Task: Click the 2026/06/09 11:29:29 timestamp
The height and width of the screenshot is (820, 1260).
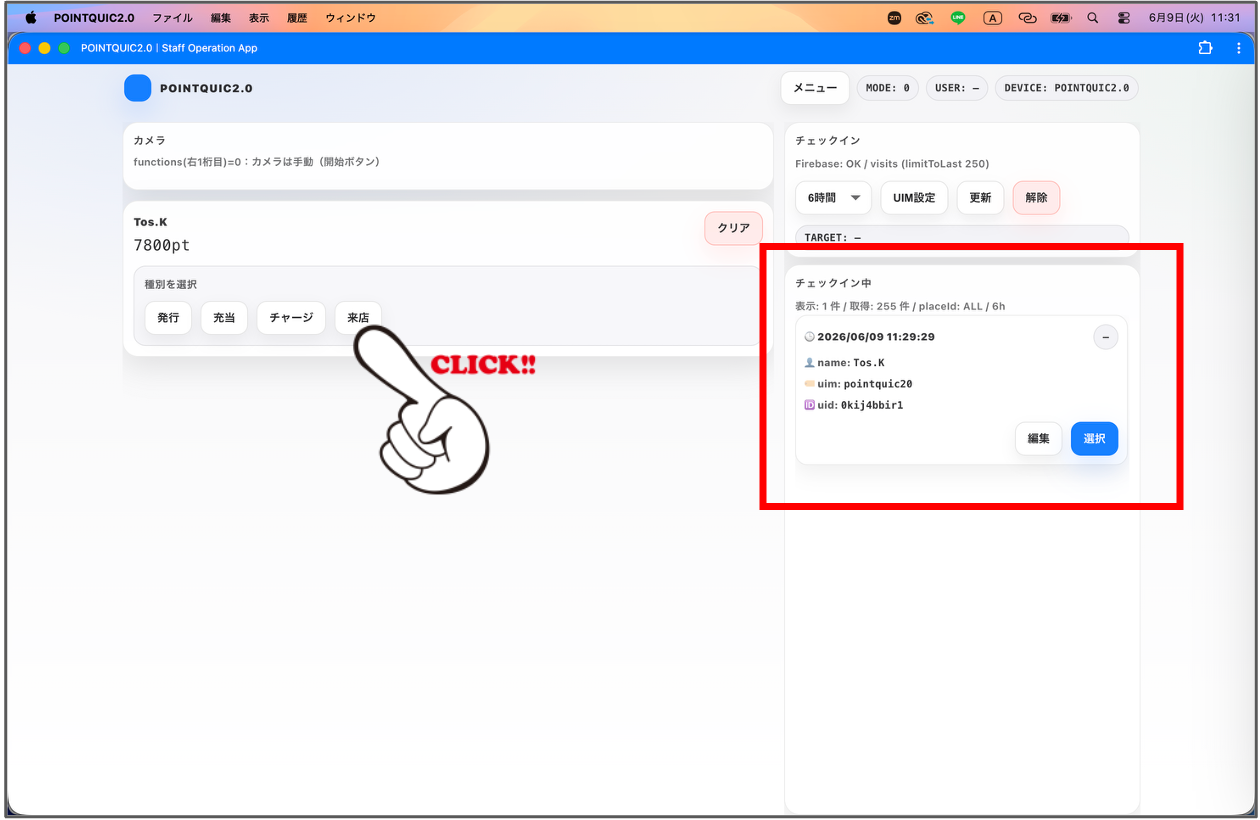Action: tap(870, 337)
